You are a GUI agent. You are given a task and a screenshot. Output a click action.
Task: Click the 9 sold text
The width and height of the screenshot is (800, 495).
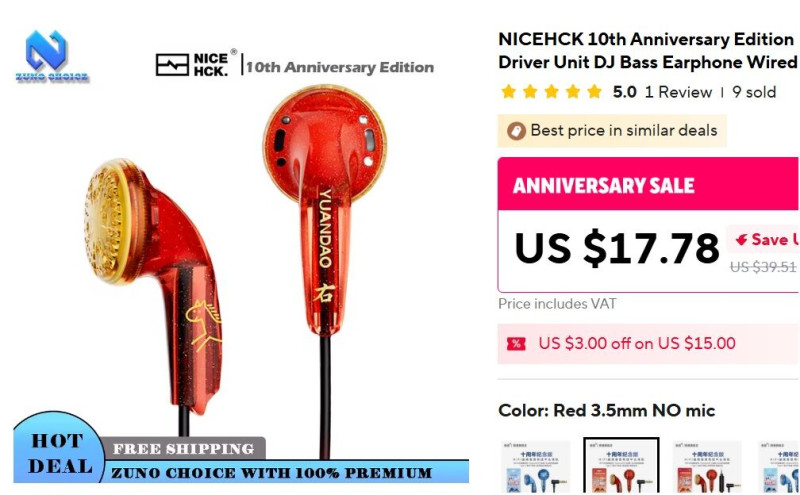pos(754,92)
